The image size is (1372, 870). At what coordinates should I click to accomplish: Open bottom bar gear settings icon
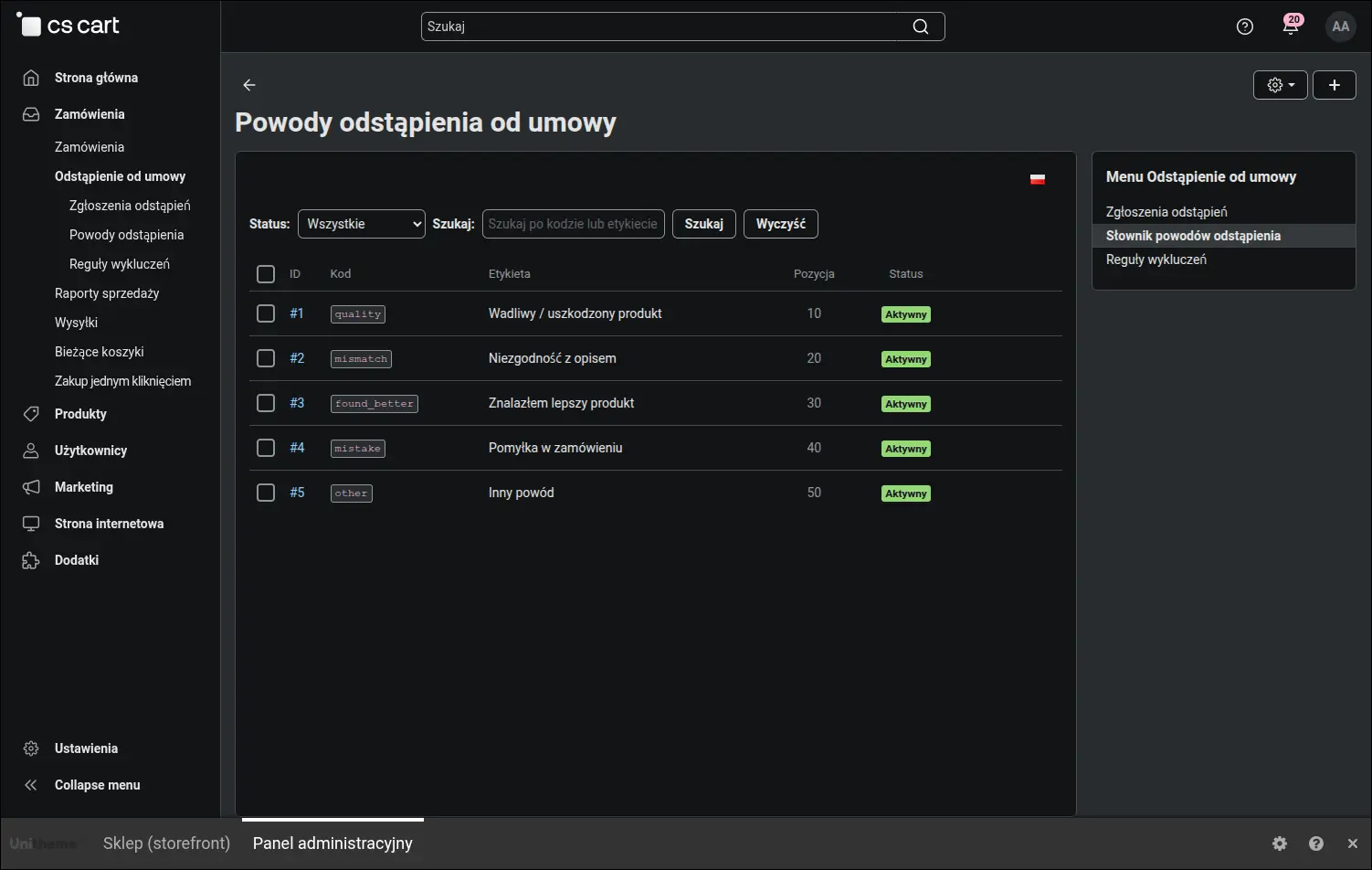tap(1280, 843)
